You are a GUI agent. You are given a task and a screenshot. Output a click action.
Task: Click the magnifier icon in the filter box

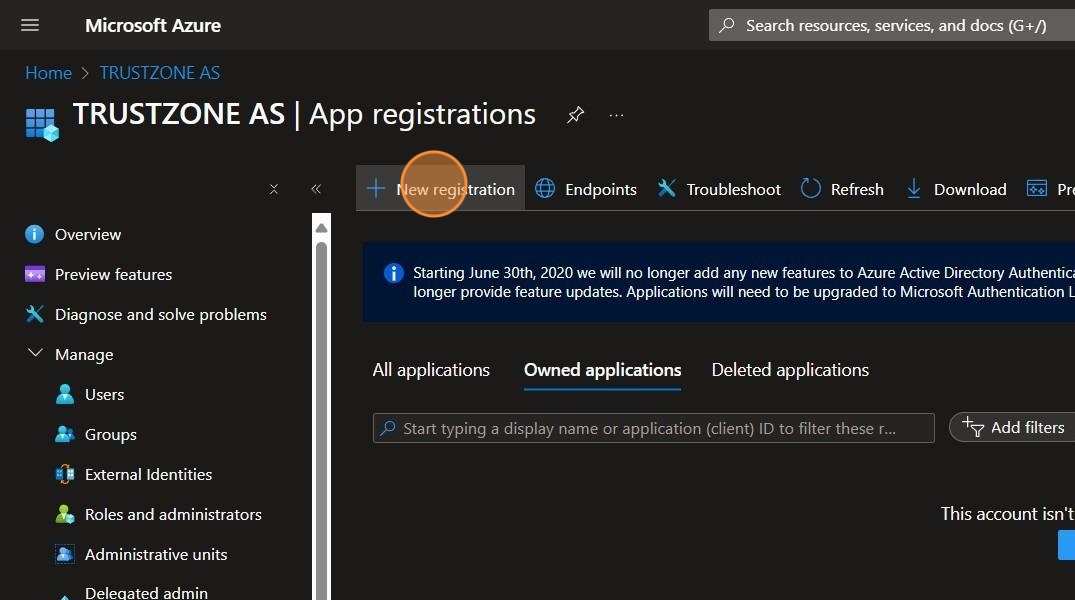pos(388,428)
